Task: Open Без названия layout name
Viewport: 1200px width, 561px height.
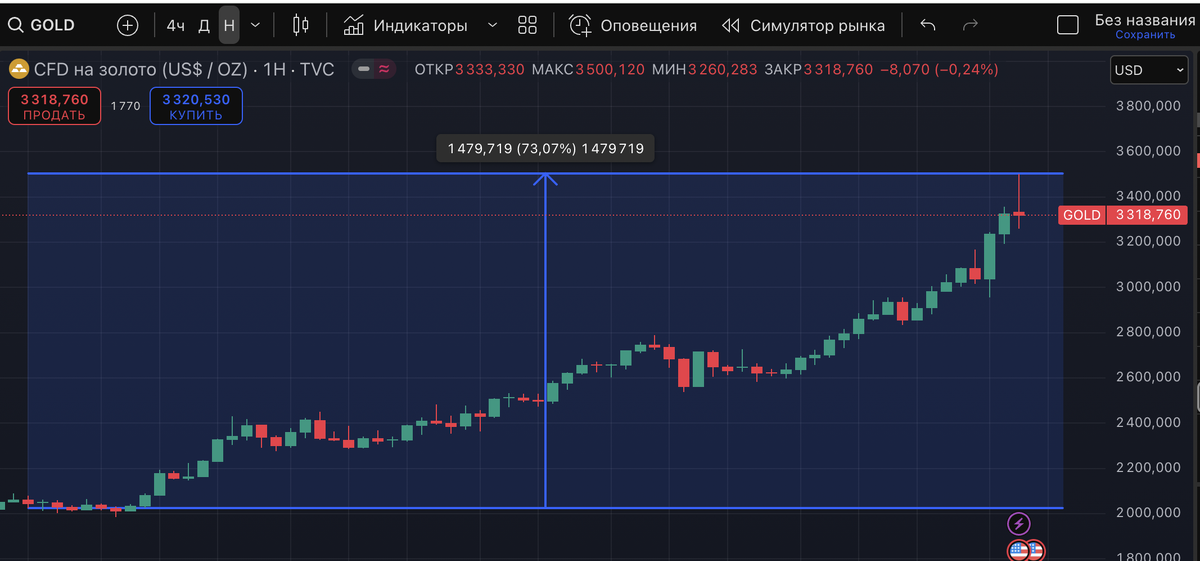Action: (1145, 19)
